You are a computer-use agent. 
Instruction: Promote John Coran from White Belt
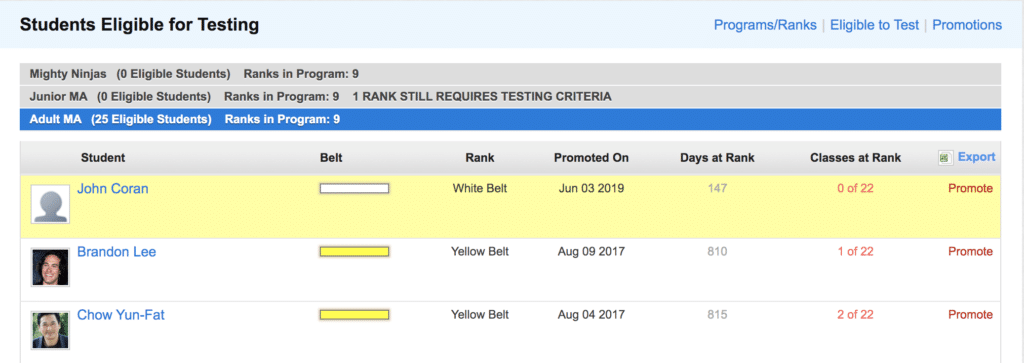pyautogui.click(x=970, y=189)
